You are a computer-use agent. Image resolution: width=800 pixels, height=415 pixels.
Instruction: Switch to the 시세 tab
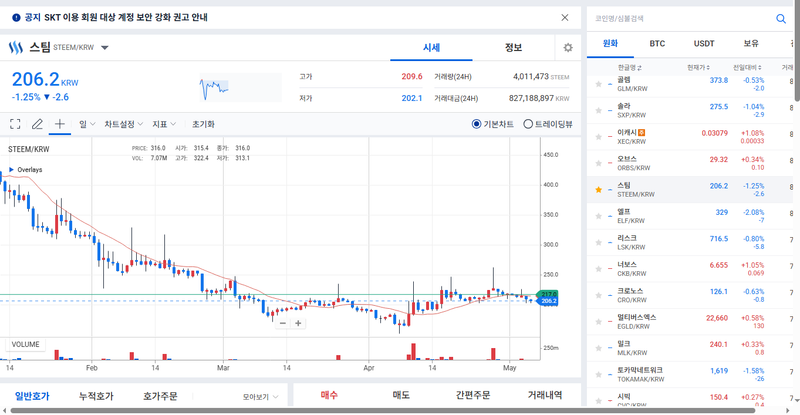431,47
